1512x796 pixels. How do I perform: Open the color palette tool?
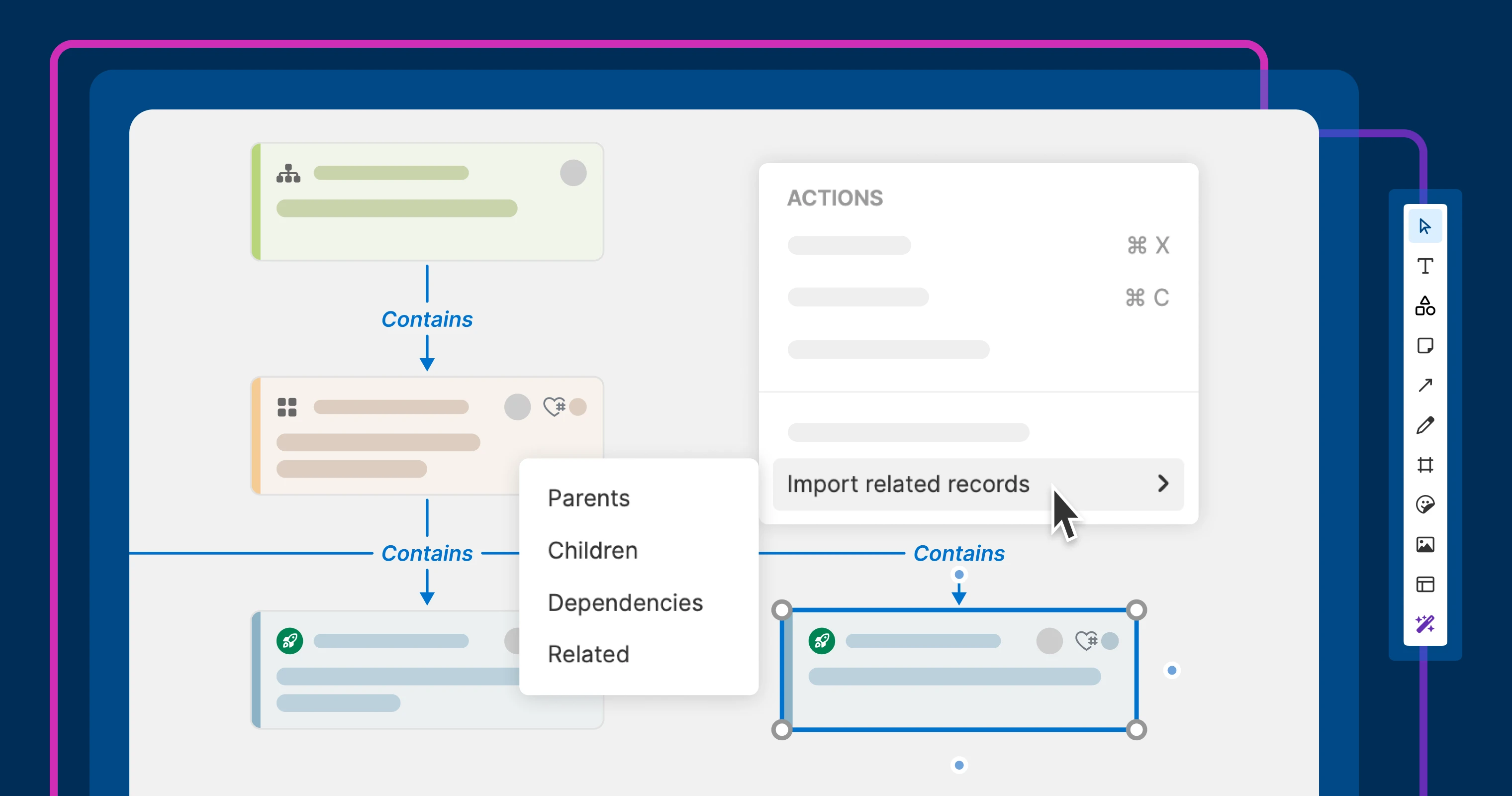point(1424,505)
